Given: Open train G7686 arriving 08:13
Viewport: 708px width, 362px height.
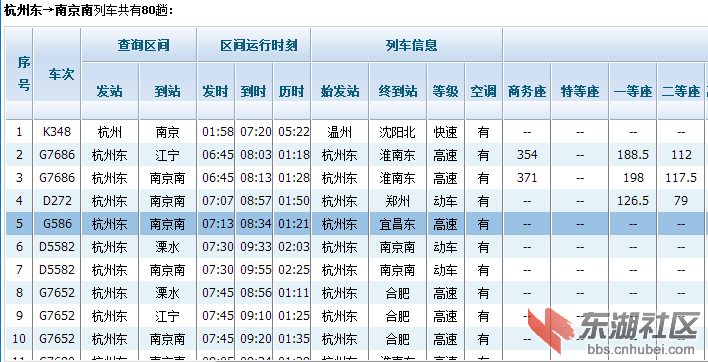Looking at the screenshot, I should click(x=57, y=178).
